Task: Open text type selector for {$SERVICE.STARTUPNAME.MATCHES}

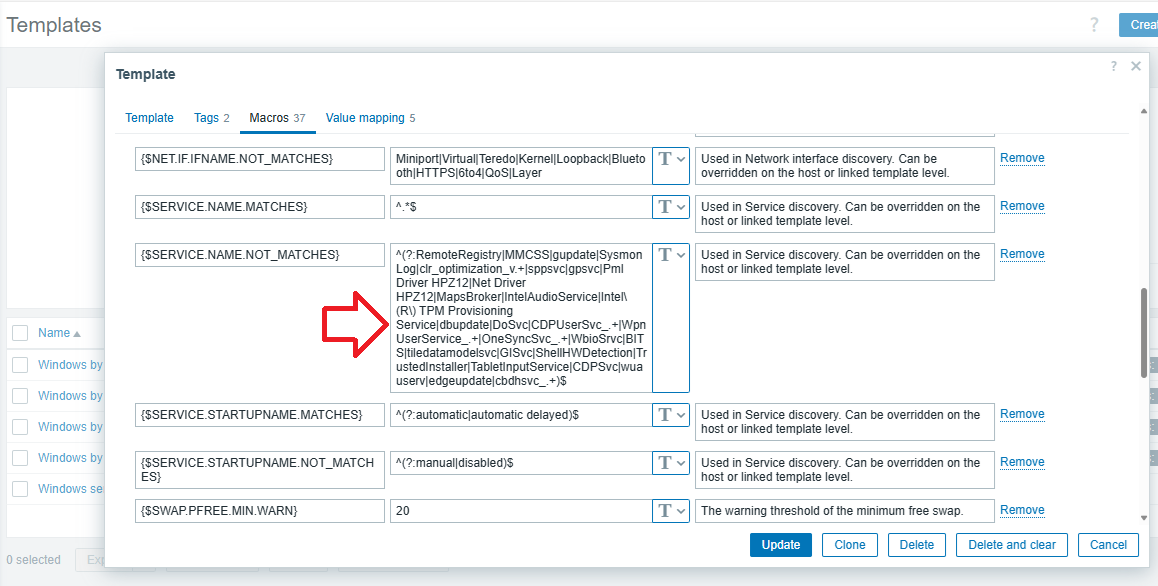Action: point(670,415)
